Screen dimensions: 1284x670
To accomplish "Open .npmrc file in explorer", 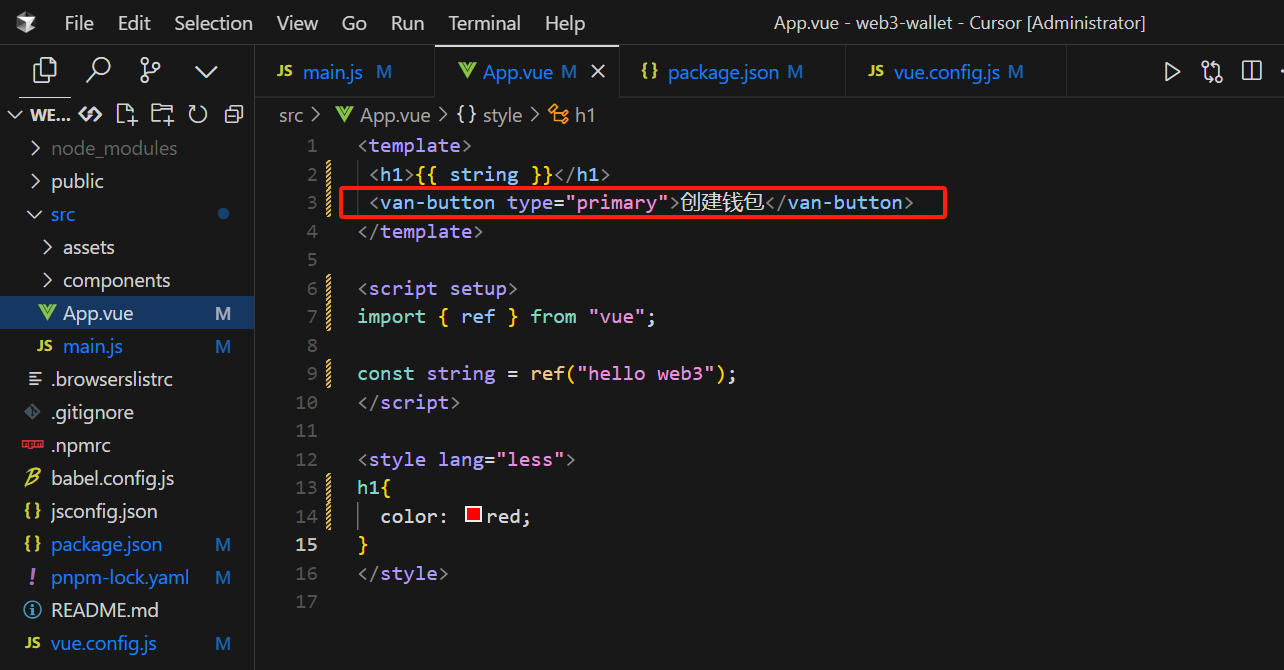I will coord(127,445).
